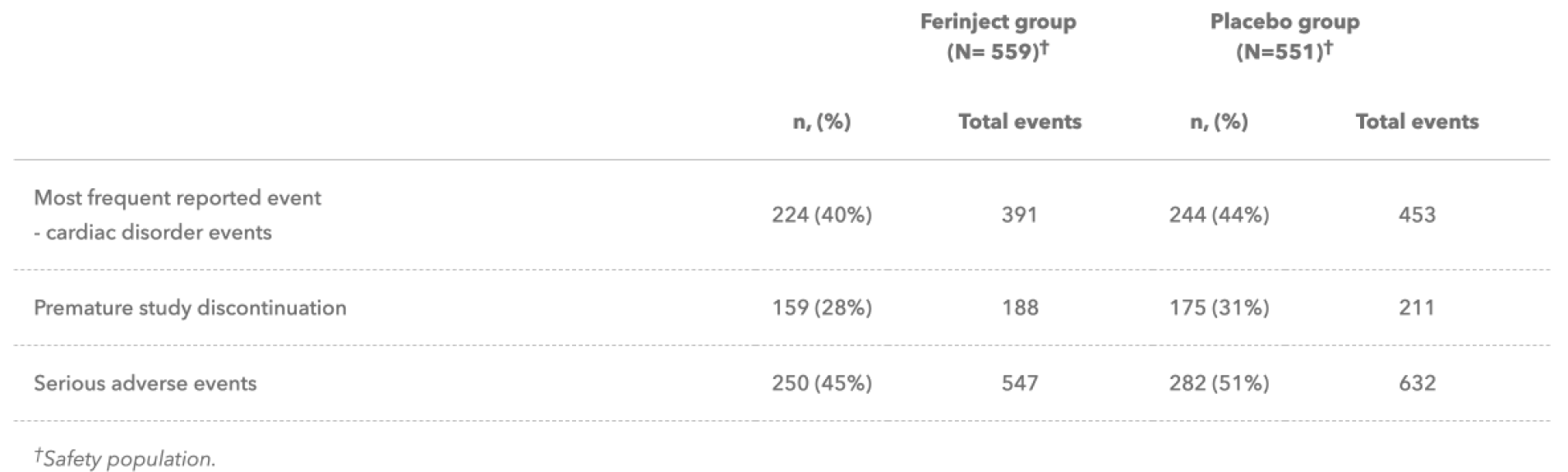The height and width of the screenshot is (472, 1568).
Task: Click the '632' total events cell
Action: click(1417, 383)
